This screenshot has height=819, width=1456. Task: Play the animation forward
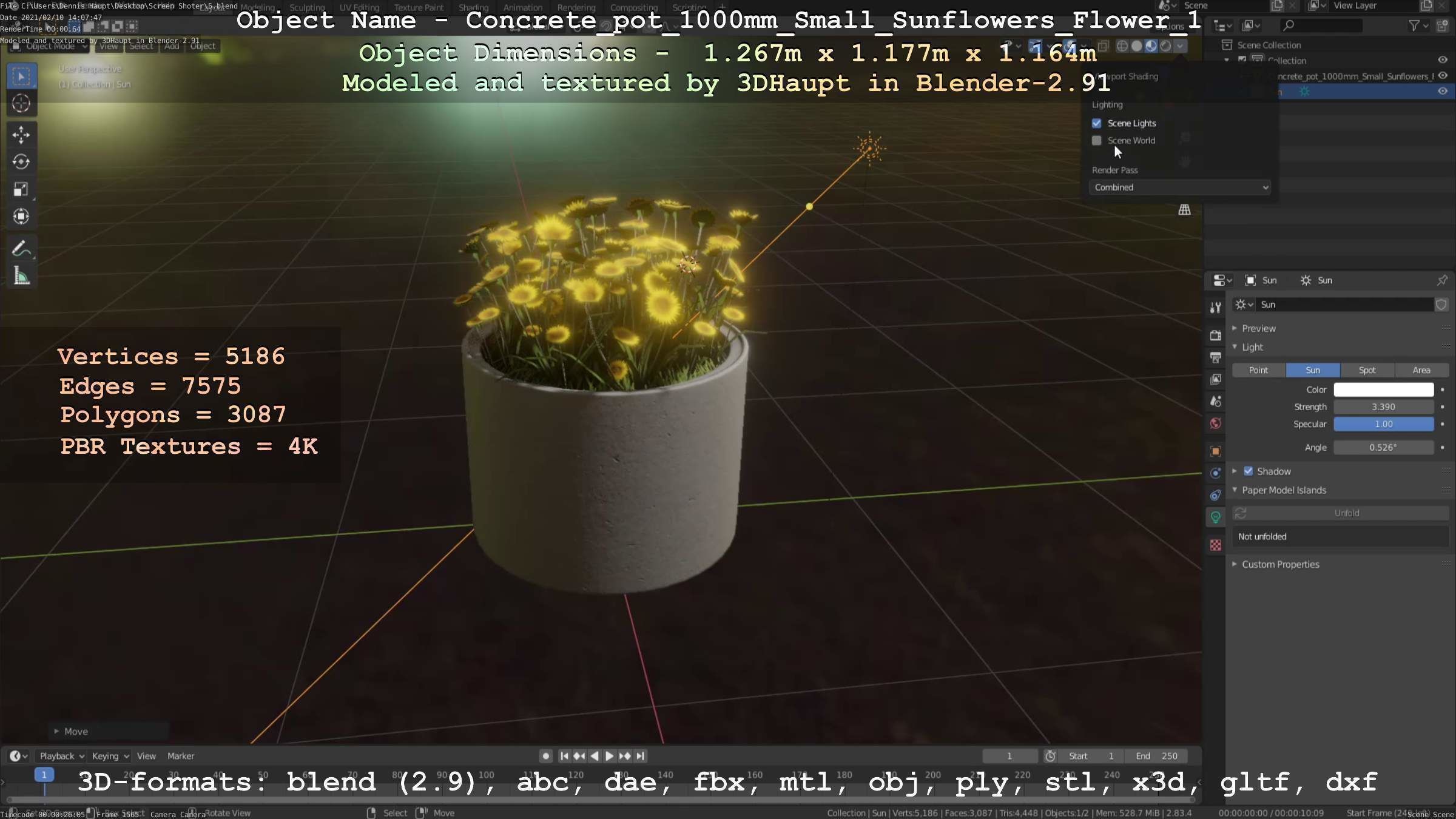tap(610, 756)
